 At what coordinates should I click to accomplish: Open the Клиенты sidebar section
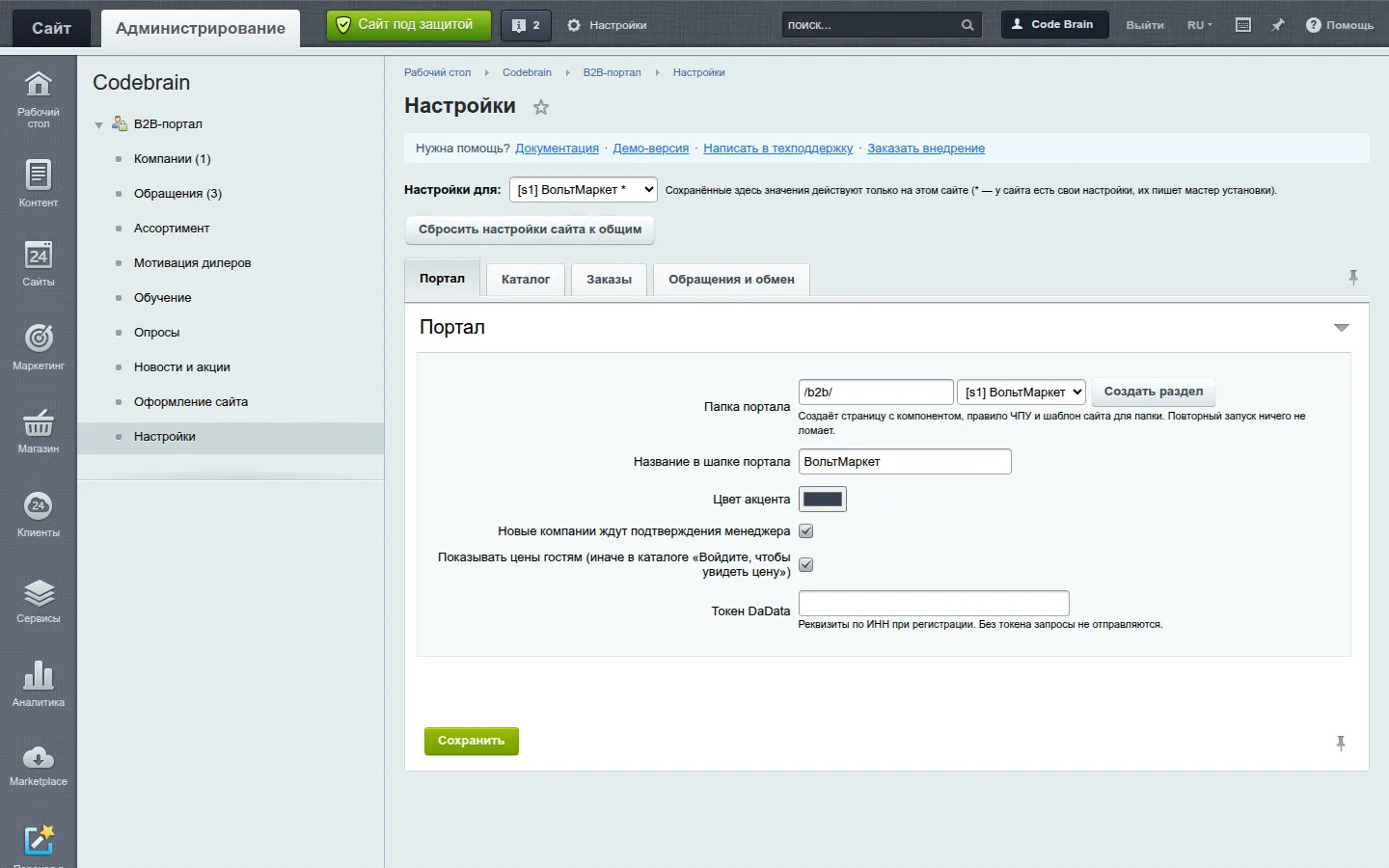coord(38,514)
